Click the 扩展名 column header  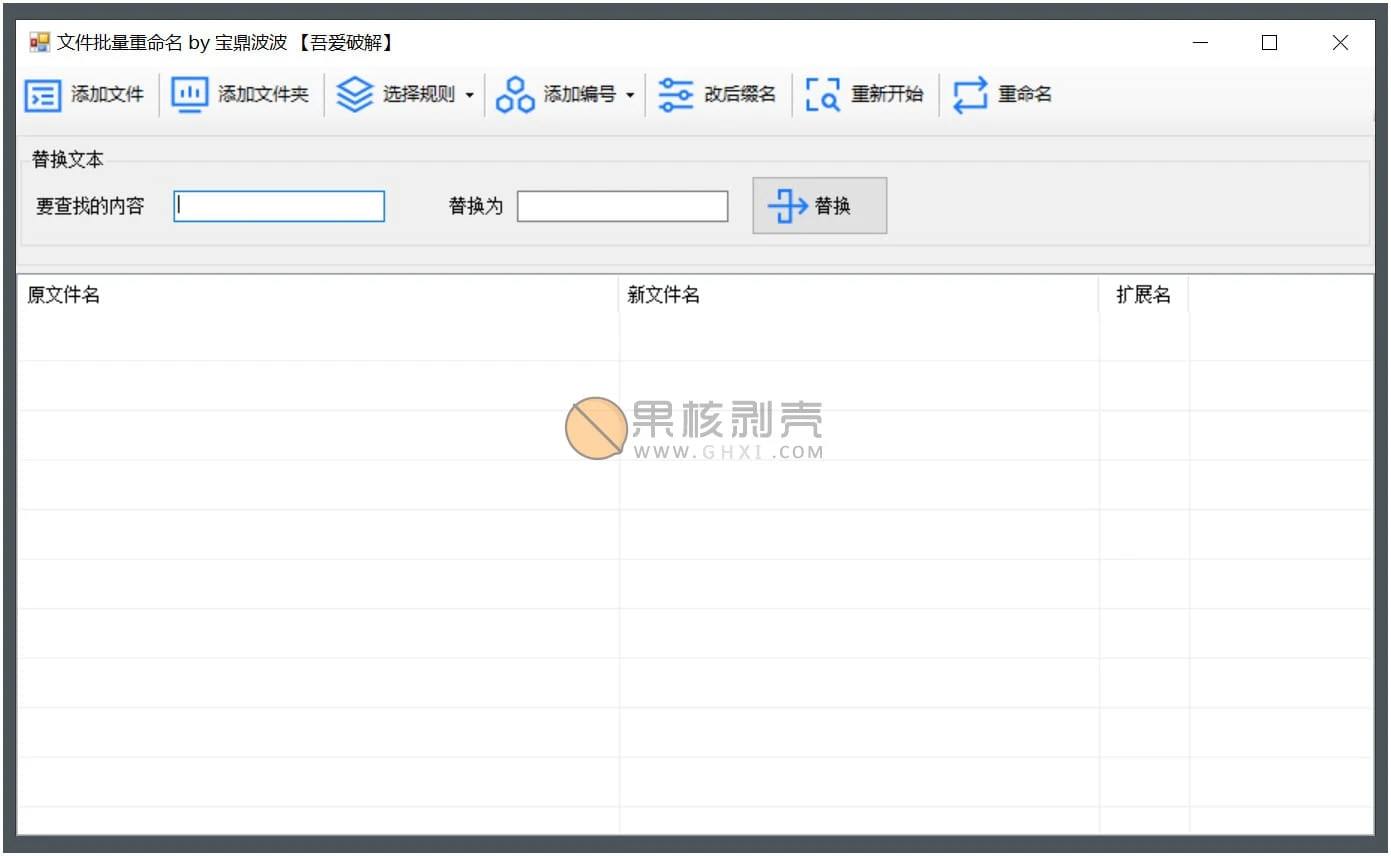(x=1144, y=295)
